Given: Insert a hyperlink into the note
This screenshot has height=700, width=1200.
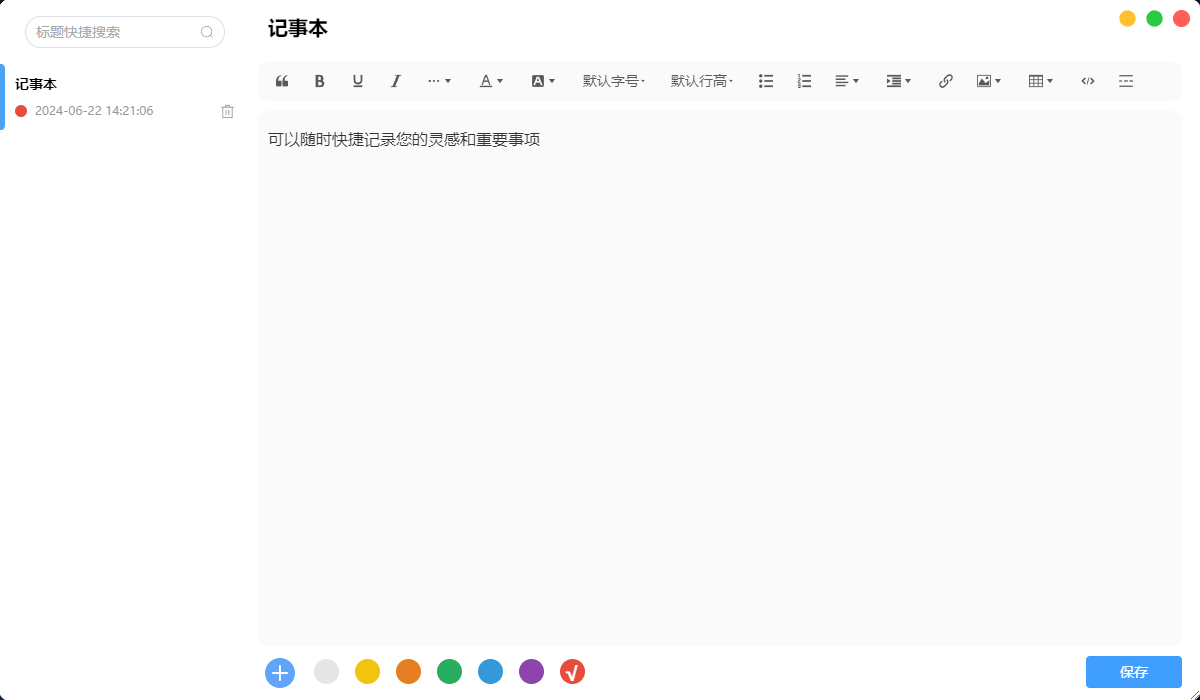Looking at the screenshot, I should [x=945, y=81].
